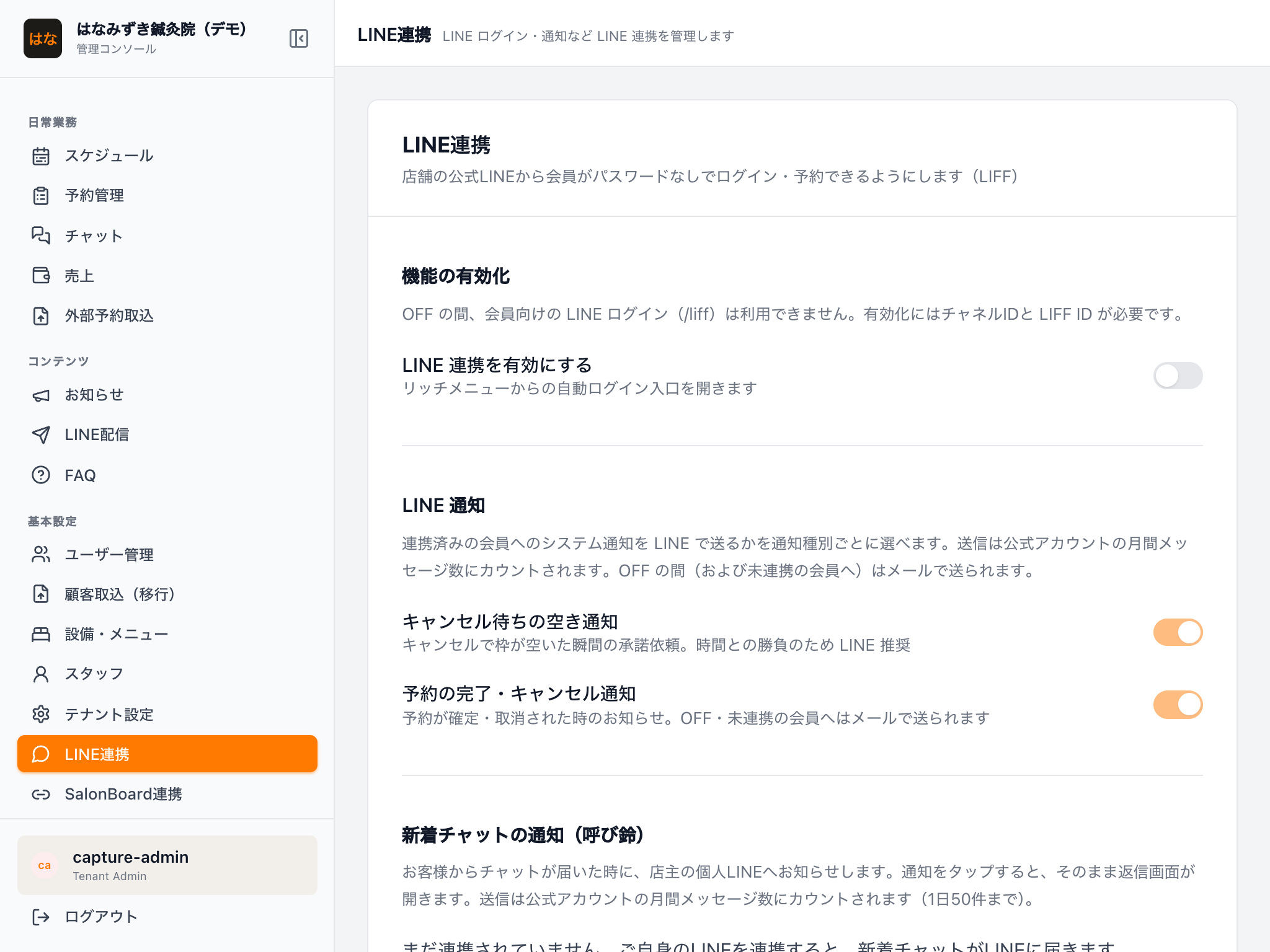The width and height of the screenshot is (1270, 952).
Task: Click the 基本設定 sidebar group label
Action: pos(53,521)
